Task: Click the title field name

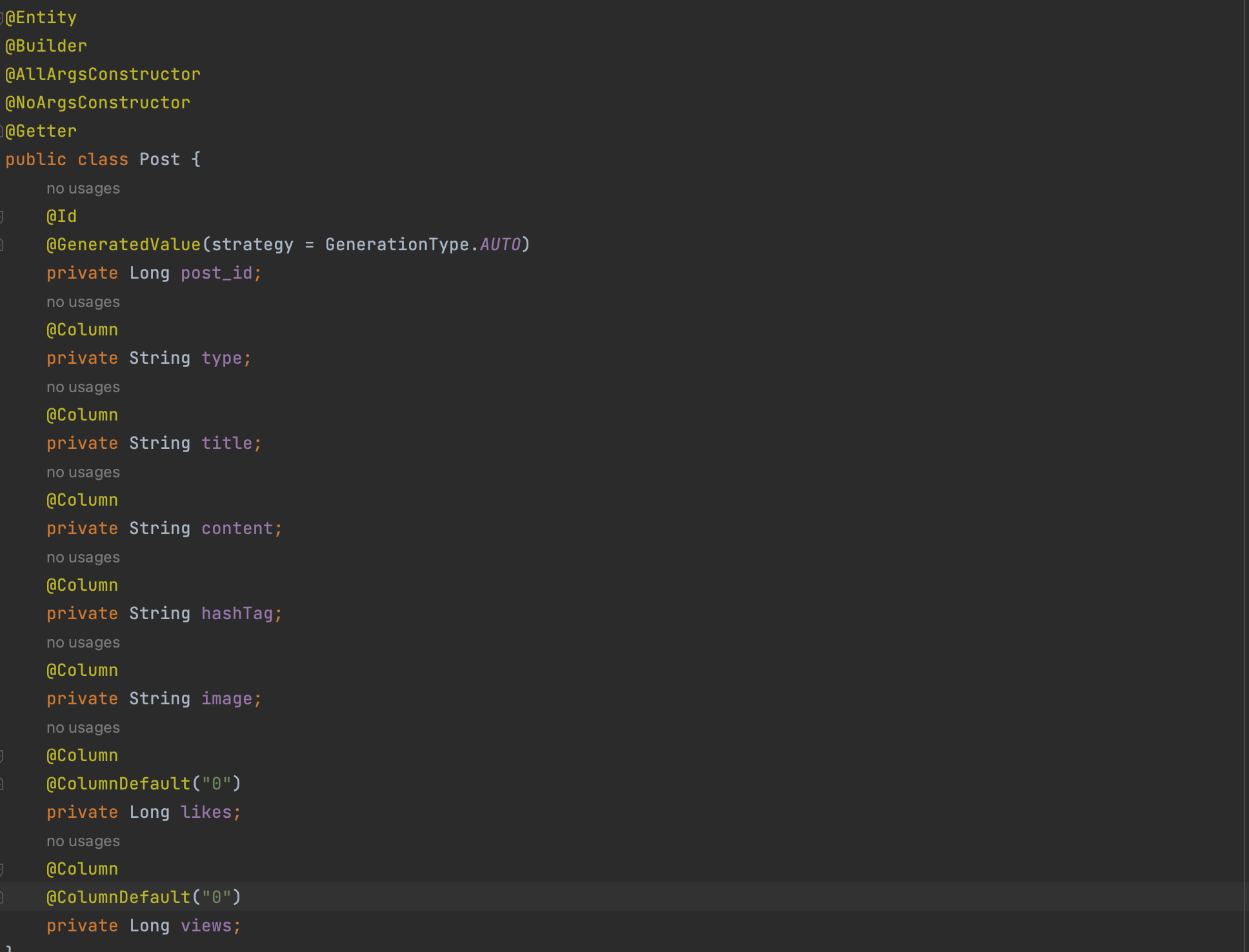Action: coord(227,443)
